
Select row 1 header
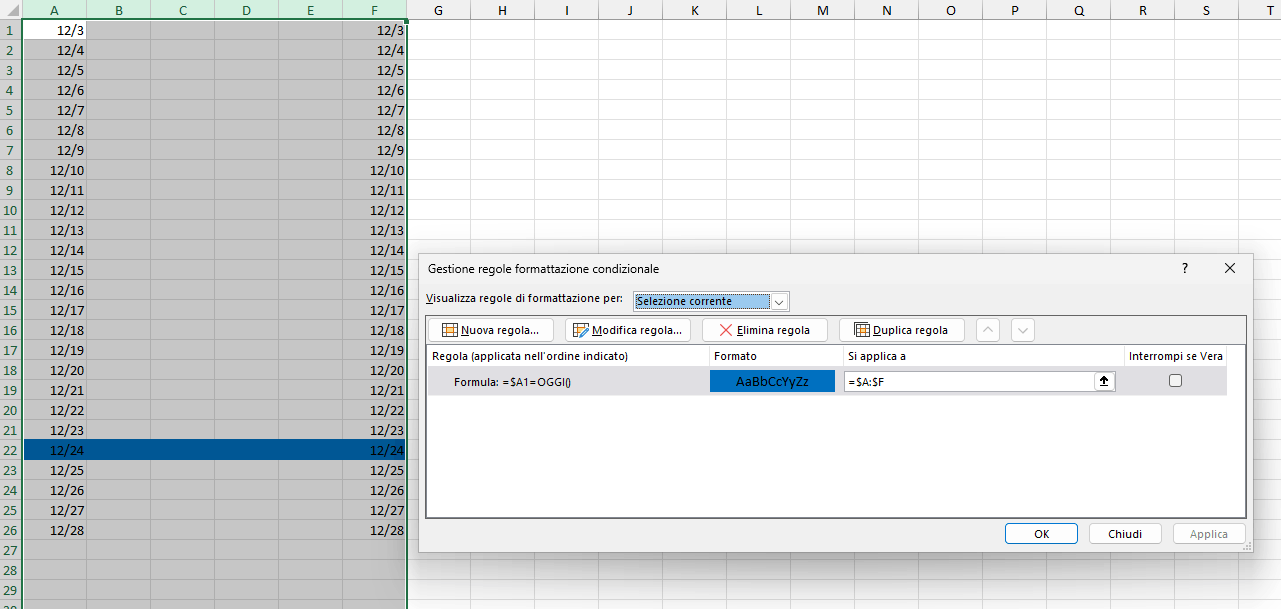(10, 30)
